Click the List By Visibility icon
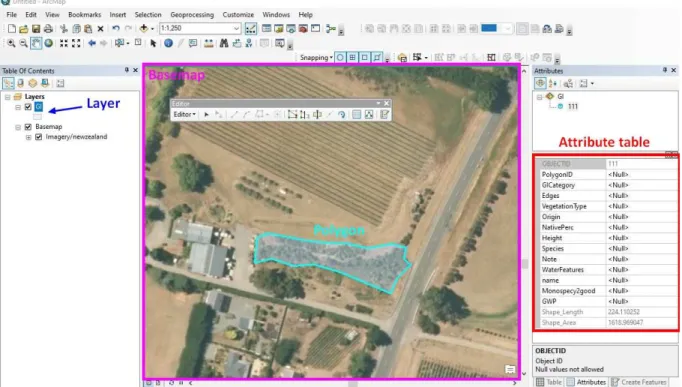 pos(33,83)
